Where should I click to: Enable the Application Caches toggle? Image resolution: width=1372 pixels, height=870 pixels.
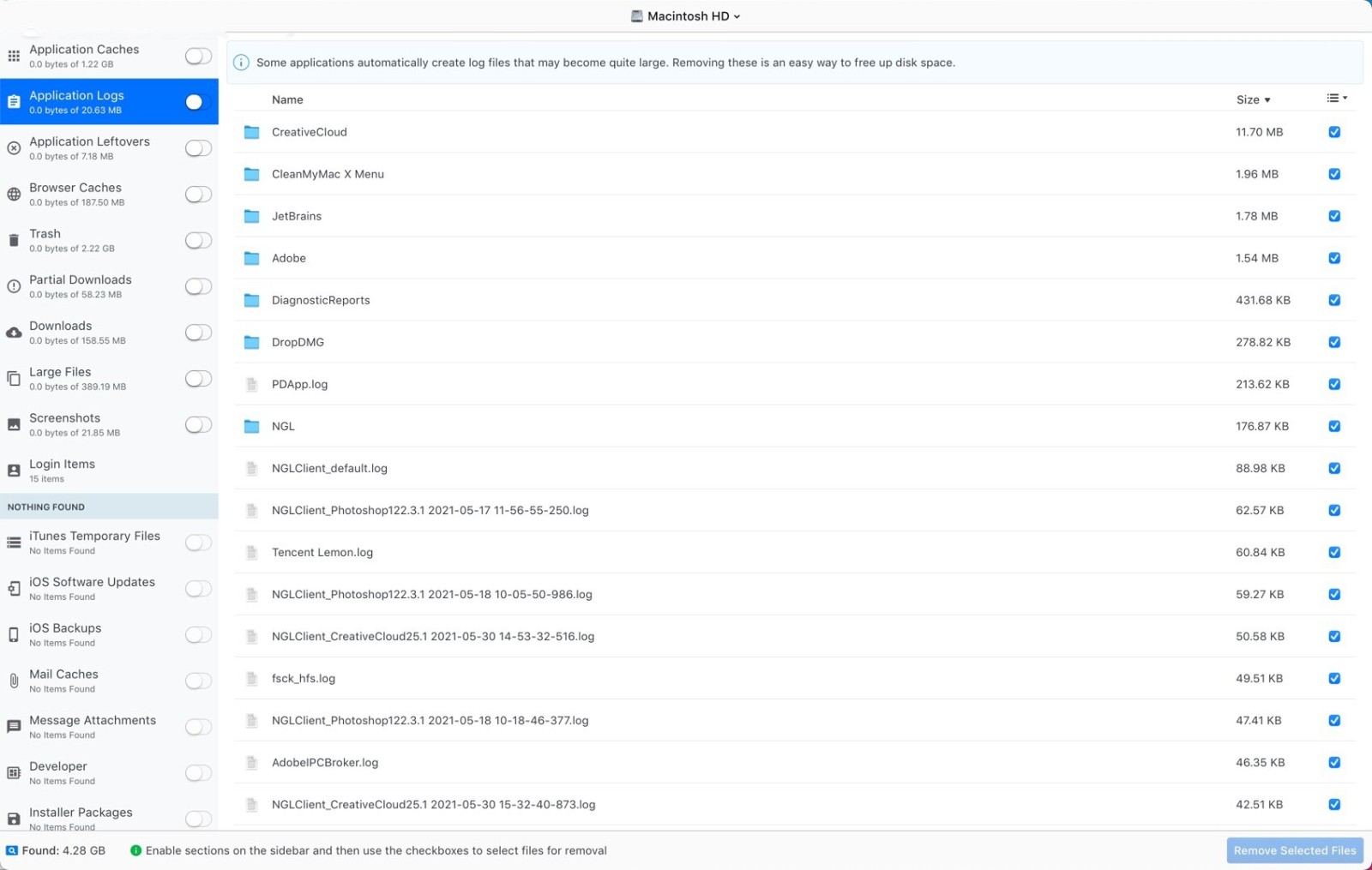pyautogui.click(x=198, y=56)
